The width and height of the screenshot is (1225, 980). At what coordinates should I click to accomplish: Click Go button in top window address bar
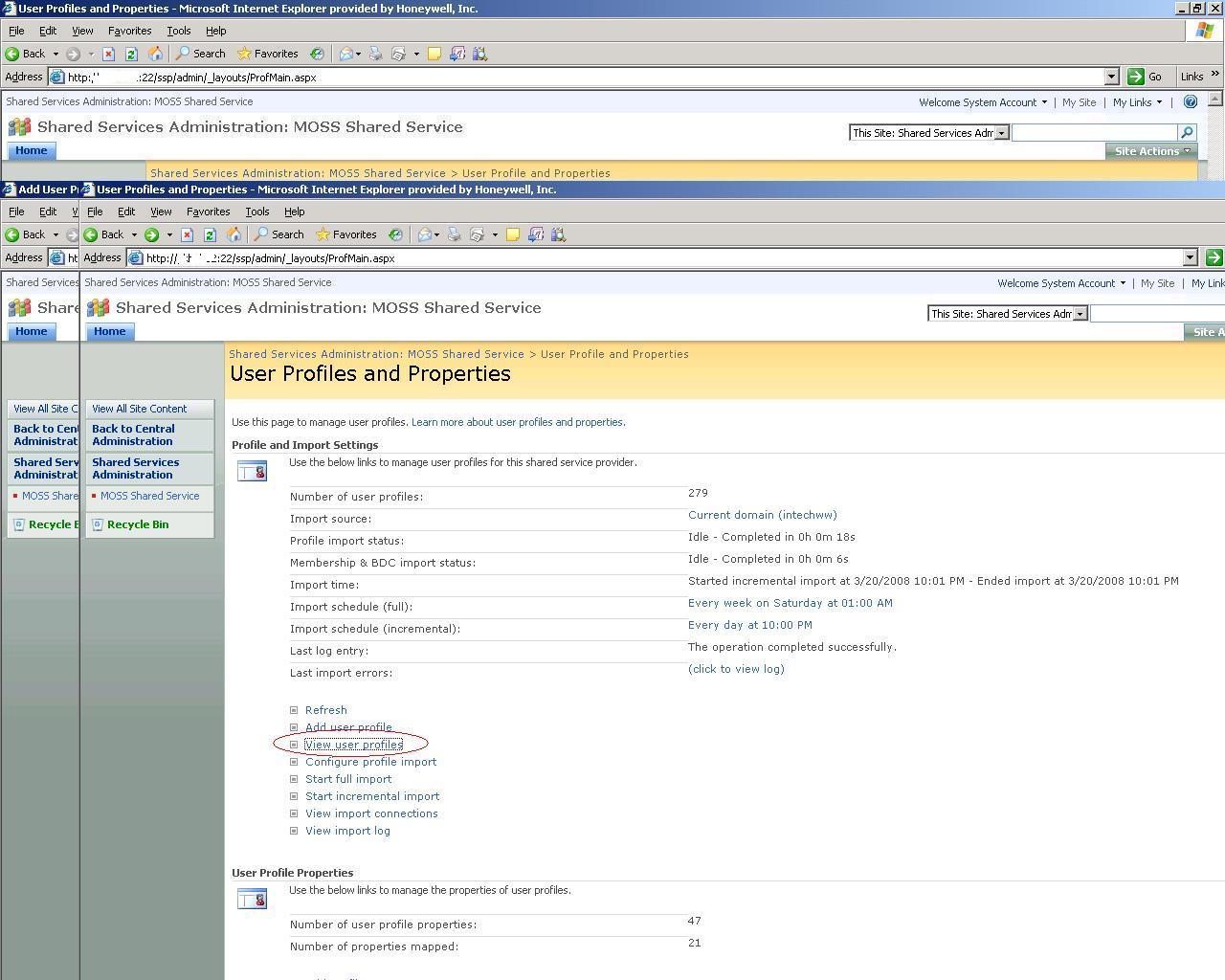[1146, 77]
